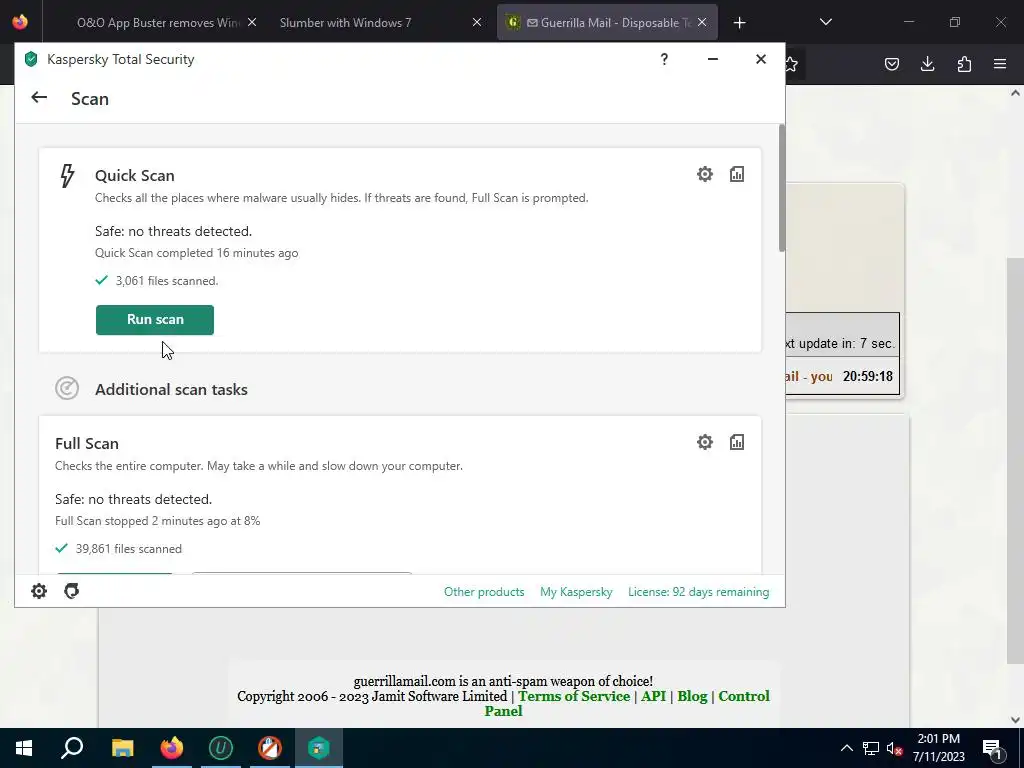Open the O&O App Buster taskbar icon
The height and width of the screenshot is (768, 1024).
tap(270, 748)
